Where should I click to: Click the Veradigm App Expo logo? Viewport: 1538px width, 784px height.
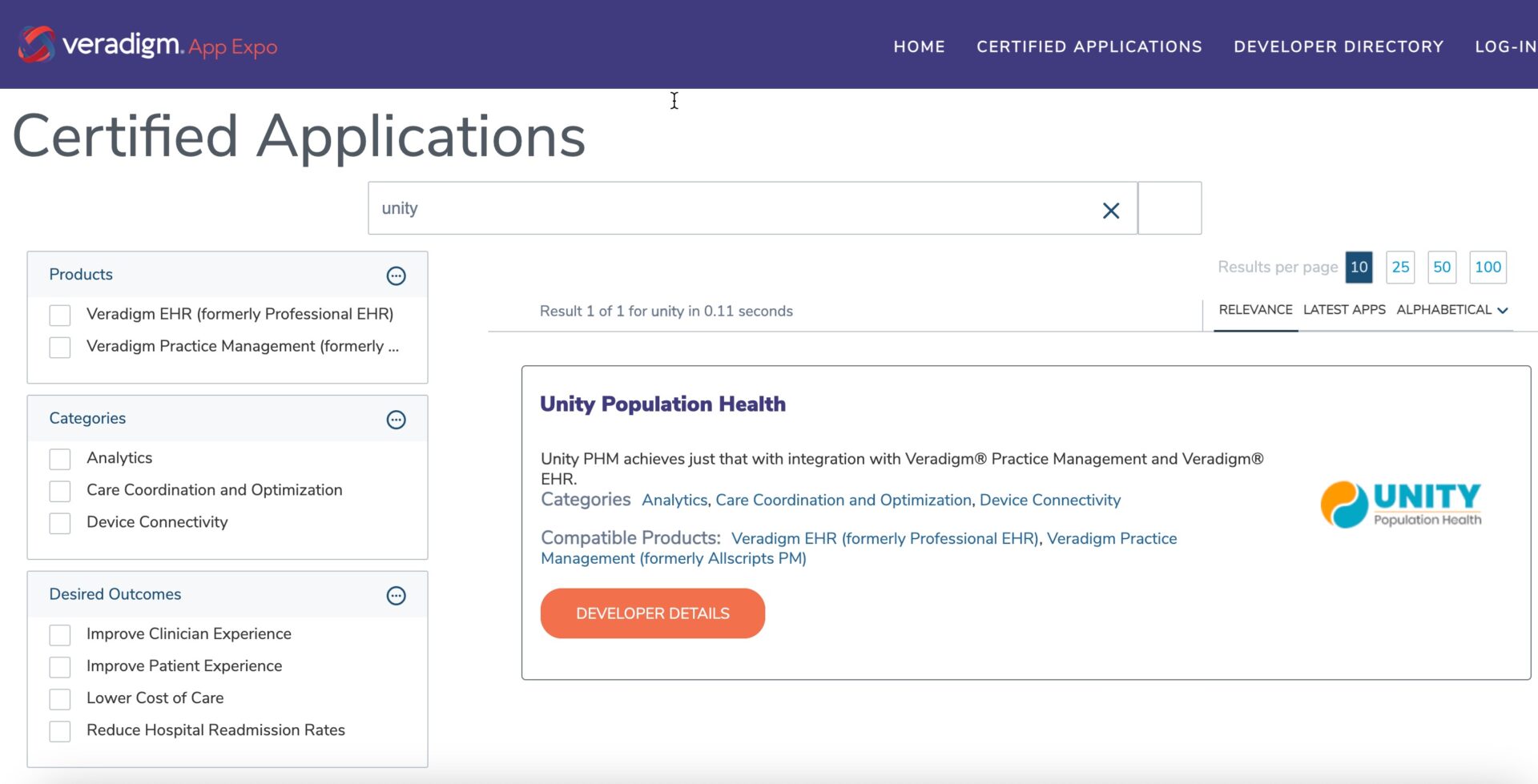click(148, 45)
